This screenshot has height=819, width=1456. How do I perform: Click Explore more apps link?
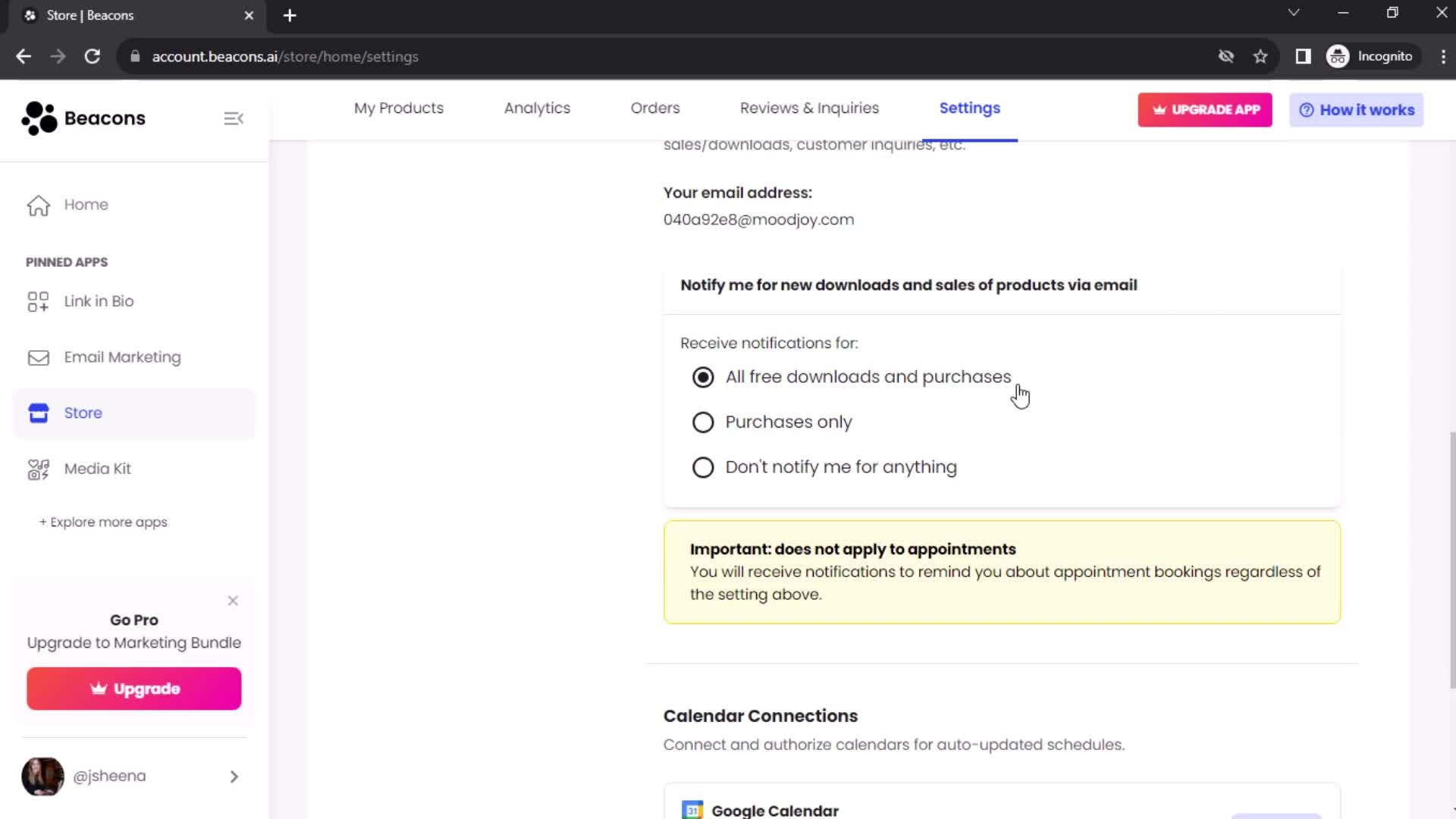(103, 522)
